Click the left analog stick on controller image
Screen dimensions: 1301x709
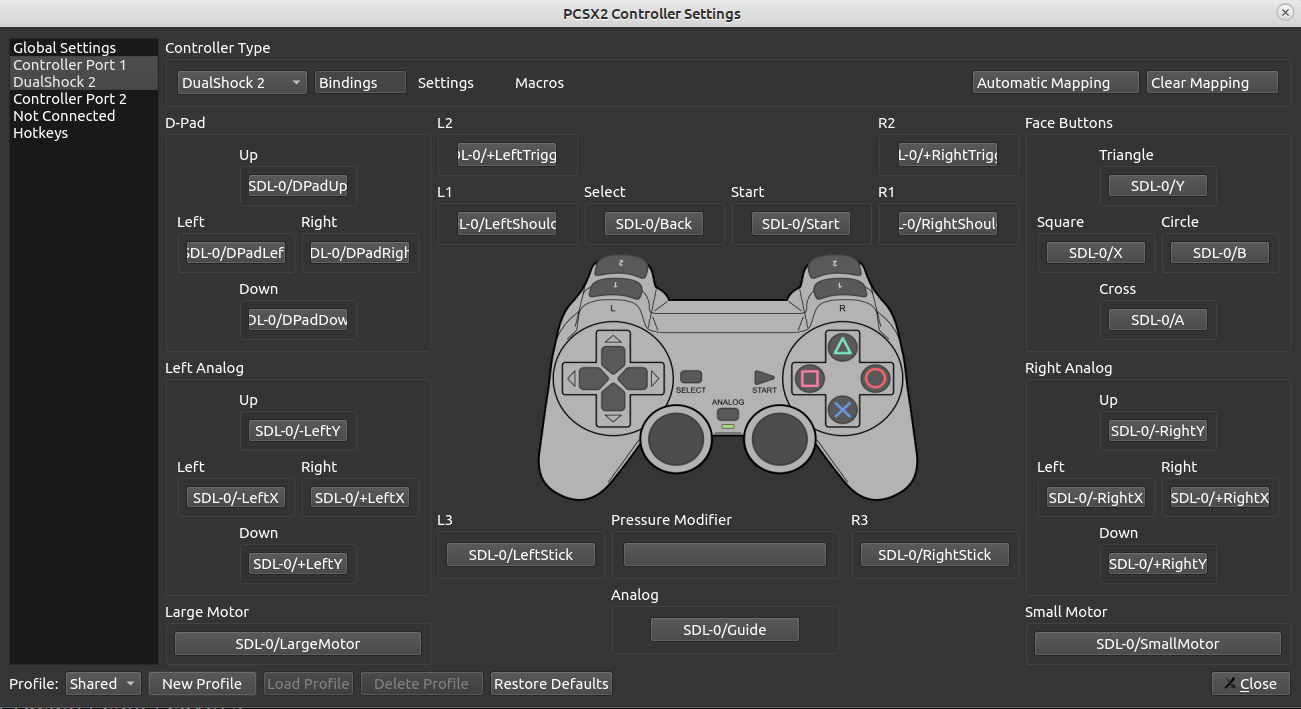676,438
